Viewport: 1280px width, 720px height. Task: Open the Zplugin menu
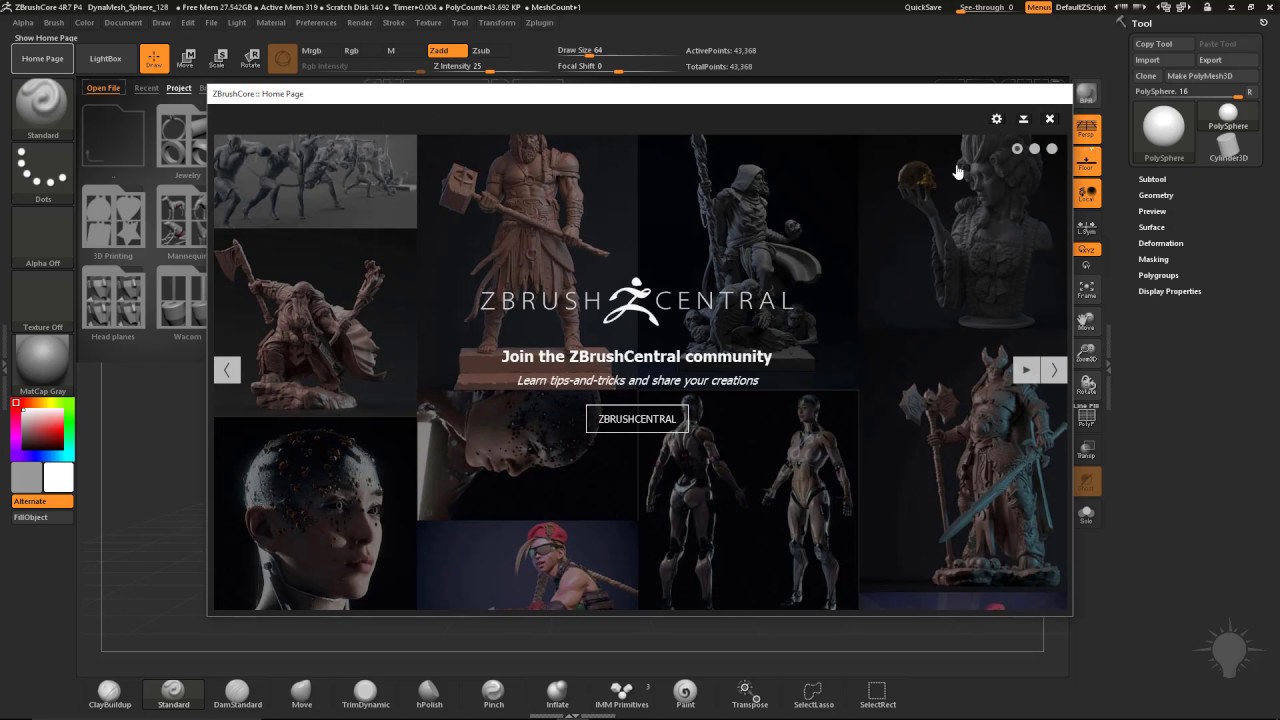(539, 22)
